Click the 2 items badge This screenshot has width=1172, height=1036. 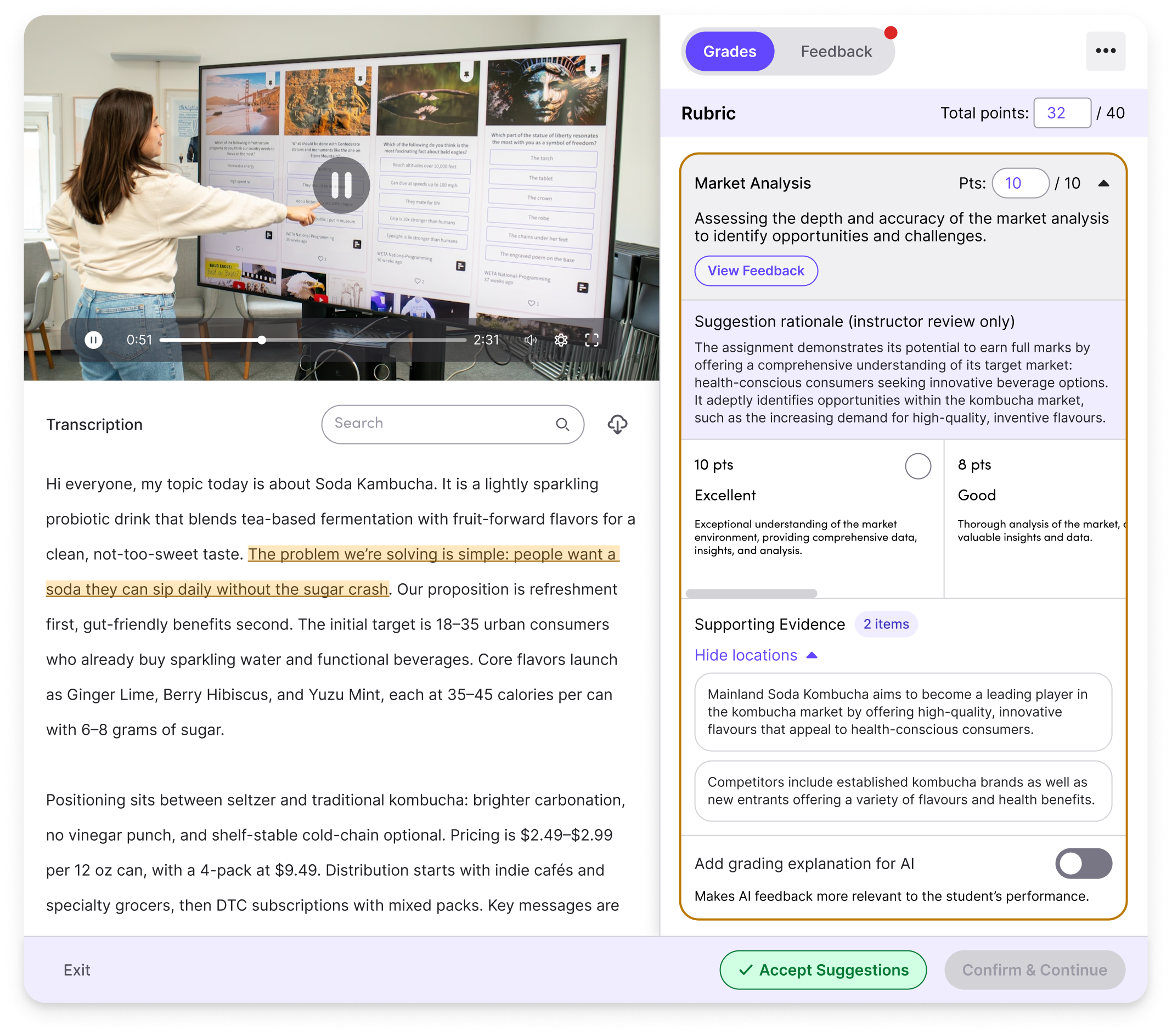pos(886,624)
